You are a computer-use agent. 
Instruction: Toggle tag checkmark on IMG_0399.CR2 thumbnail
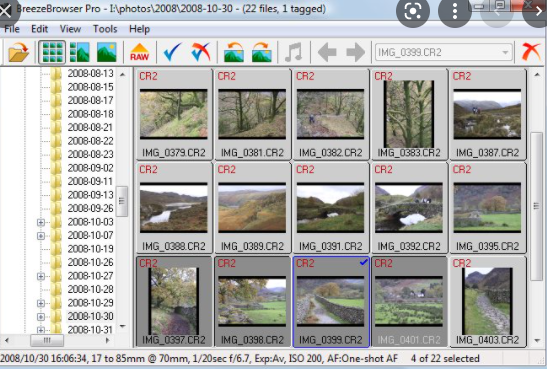point(363,262)
